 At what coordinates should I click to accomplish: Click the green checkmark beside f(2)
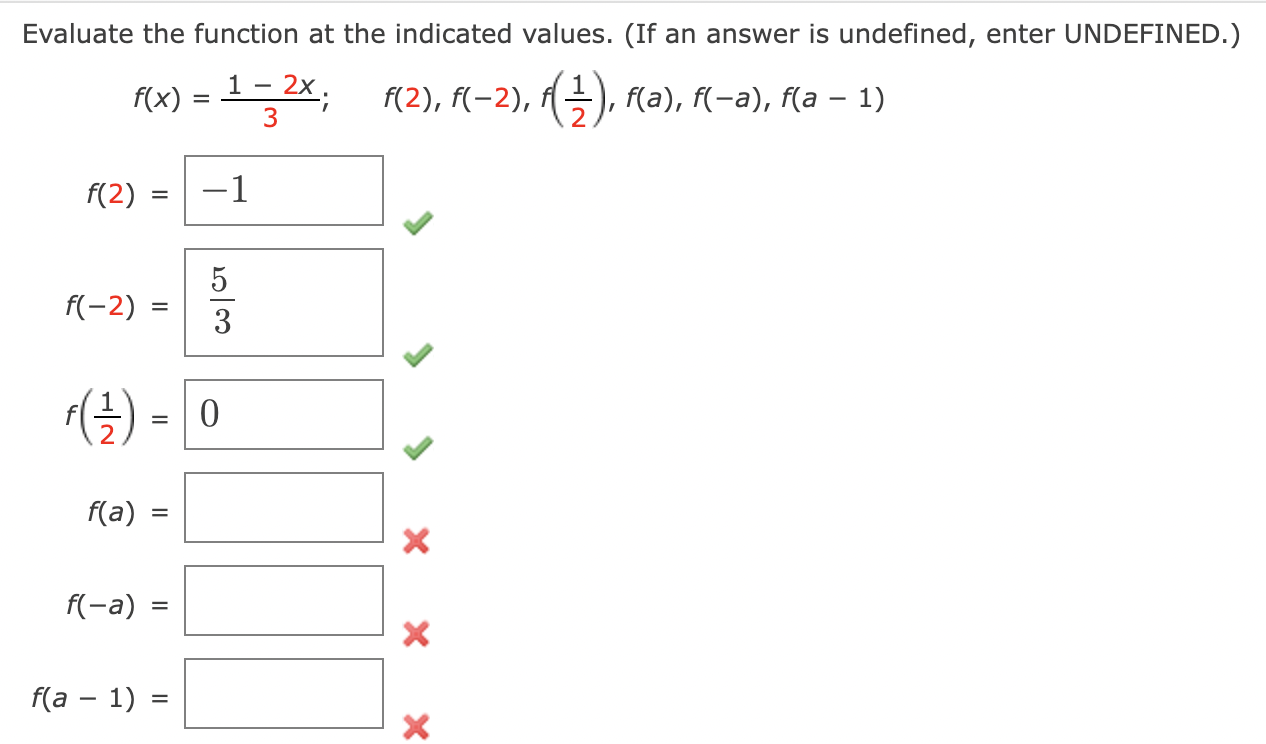click(419, 224)
